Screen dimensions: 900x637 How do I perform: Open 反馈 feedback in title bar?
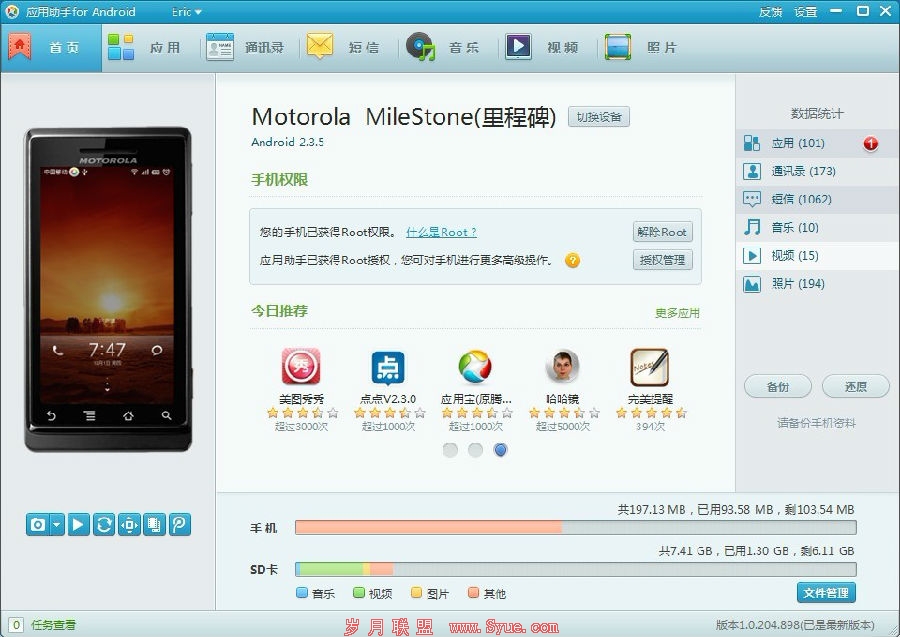coord(770,12)
